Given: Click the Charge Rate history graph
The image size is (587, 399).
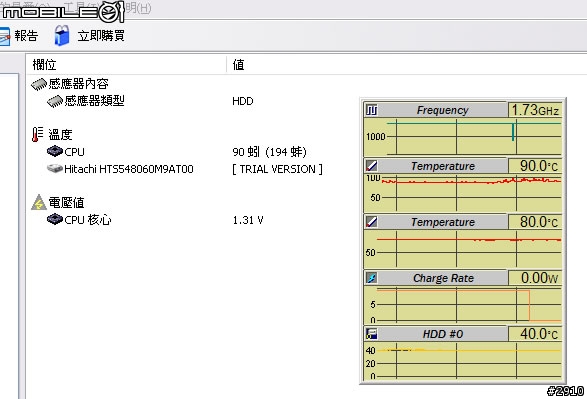Looking at the screenshot, I should (x=463, y=305).
